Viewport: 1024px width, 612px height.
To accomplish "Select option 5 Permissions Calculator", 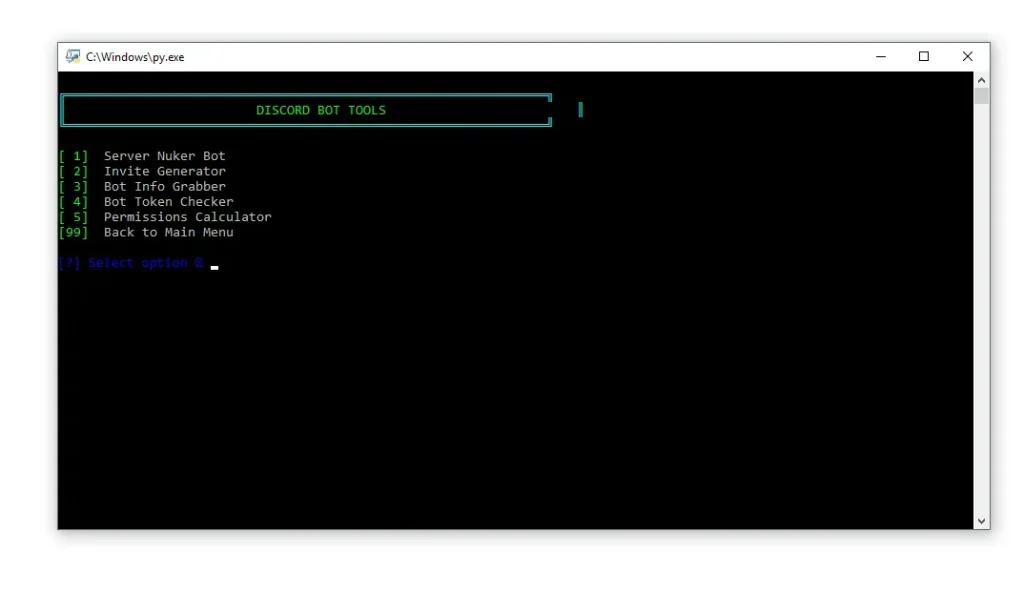I will pos(187,216).
